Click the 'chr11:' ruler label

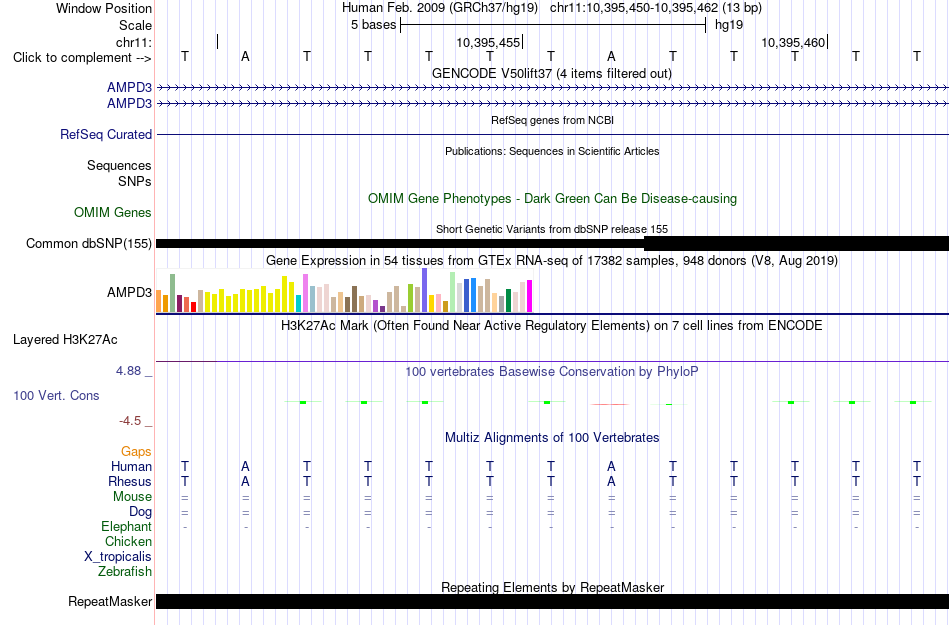(x=134, y=42)
